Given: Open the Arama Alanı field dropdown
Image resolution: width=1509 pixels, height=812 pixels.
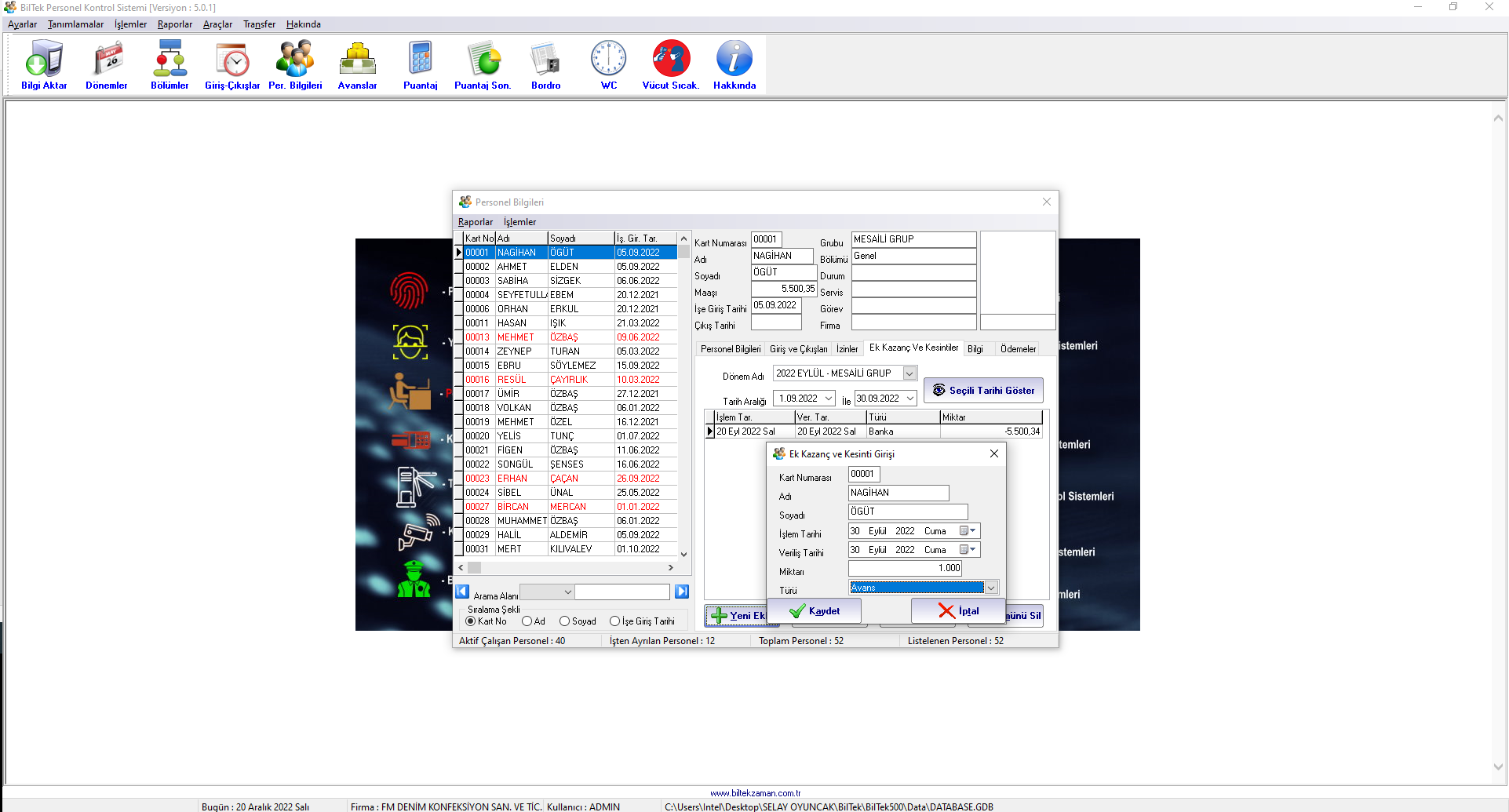Looking at the screenshot, I should coord(567,592).
